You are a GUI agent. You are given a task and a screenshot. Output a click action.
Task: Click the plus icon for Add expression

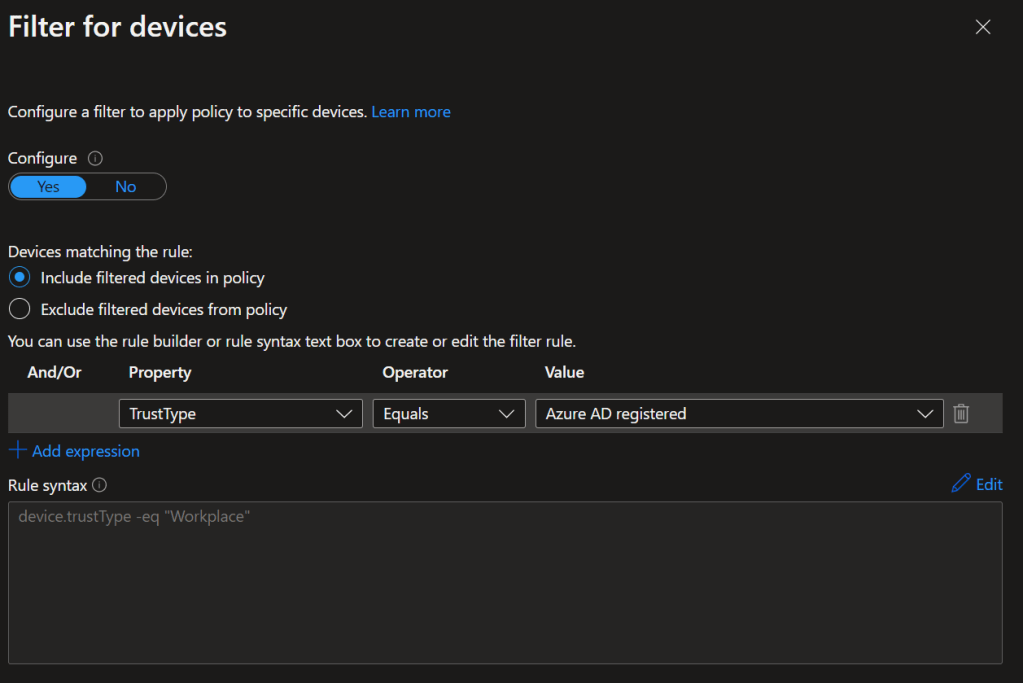coord(17,451)
